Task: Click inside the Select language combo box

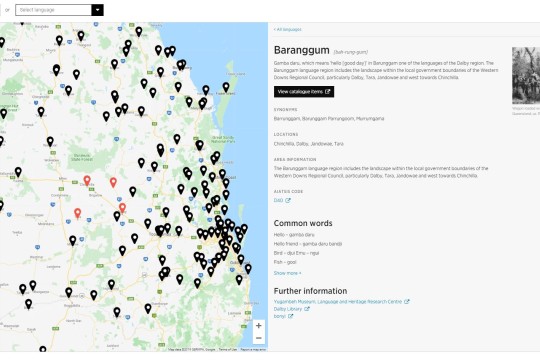Action: pos(53,10)
